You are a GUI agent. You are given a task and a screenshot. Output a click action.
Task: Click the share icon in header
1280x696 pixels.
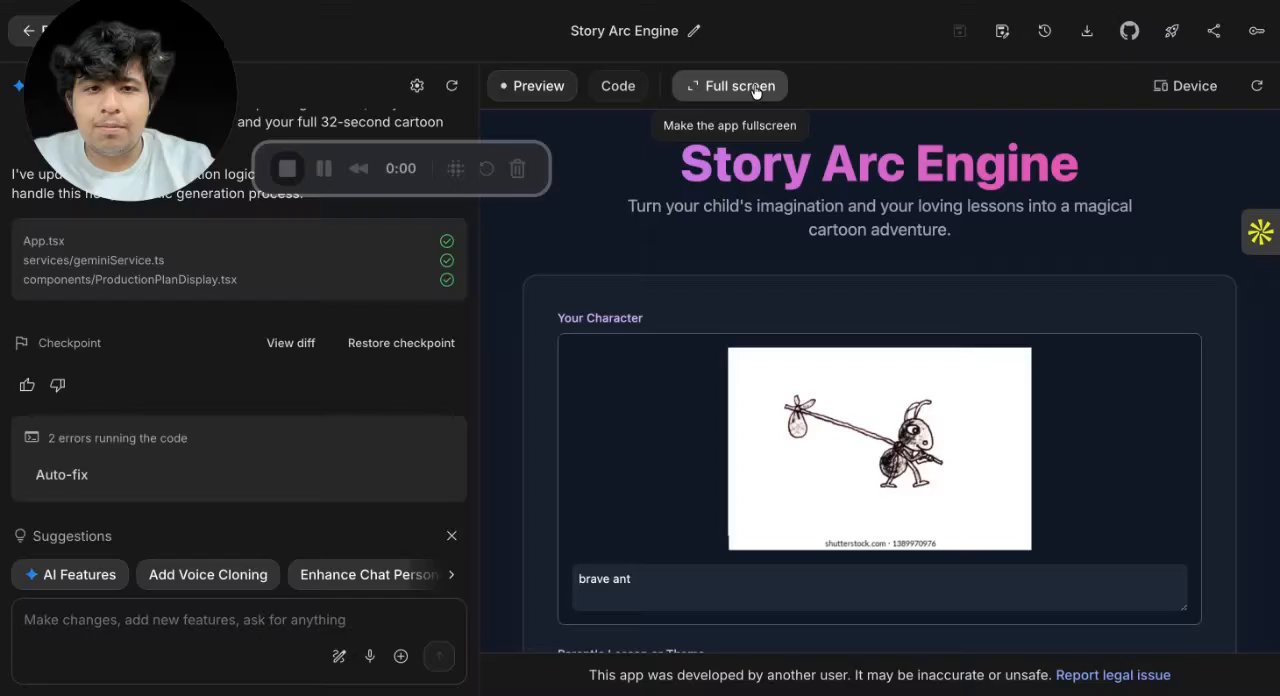click(1214, 31)
